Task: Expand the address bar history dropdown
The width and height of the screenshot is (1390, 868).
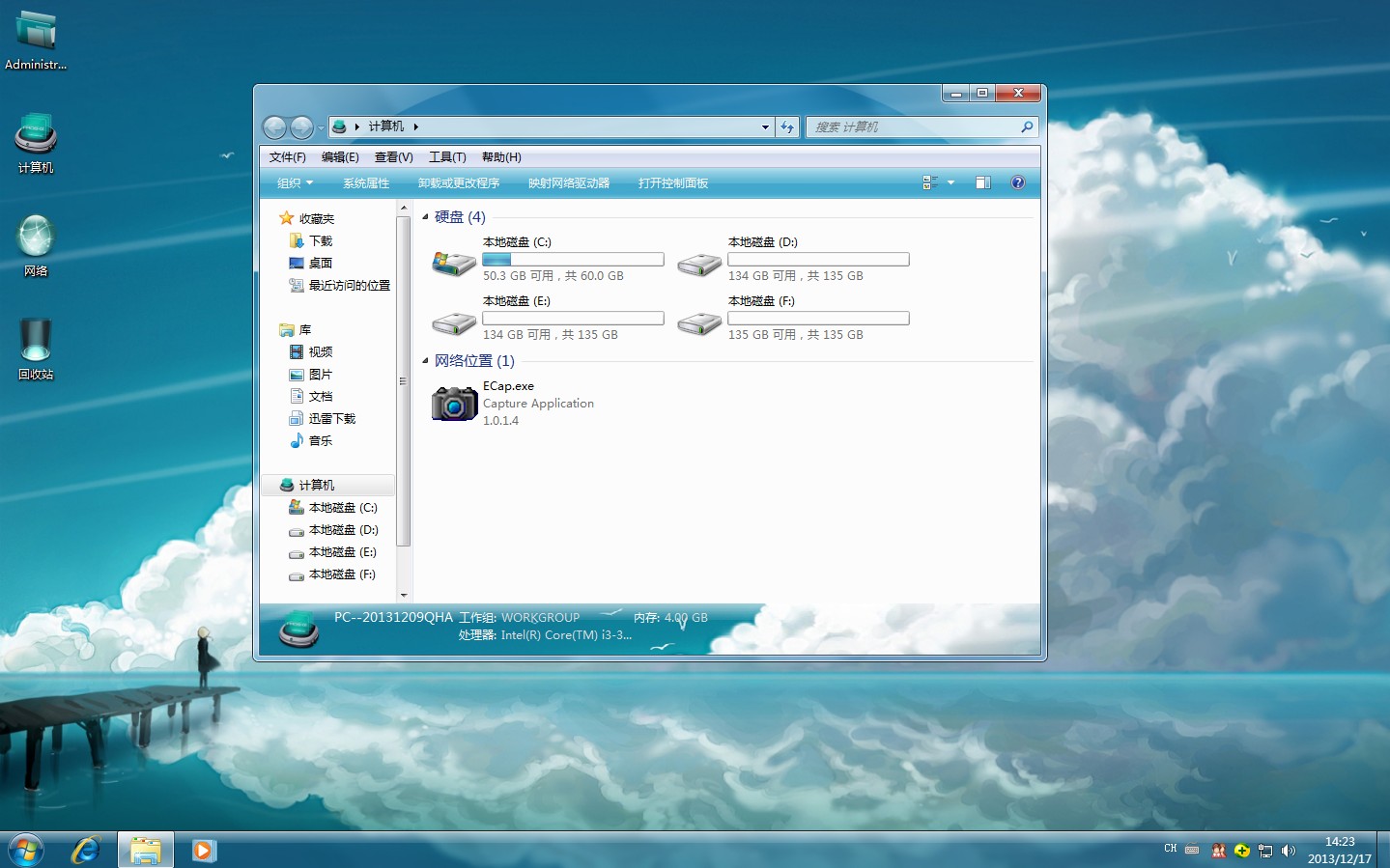Action: point(765,126)
